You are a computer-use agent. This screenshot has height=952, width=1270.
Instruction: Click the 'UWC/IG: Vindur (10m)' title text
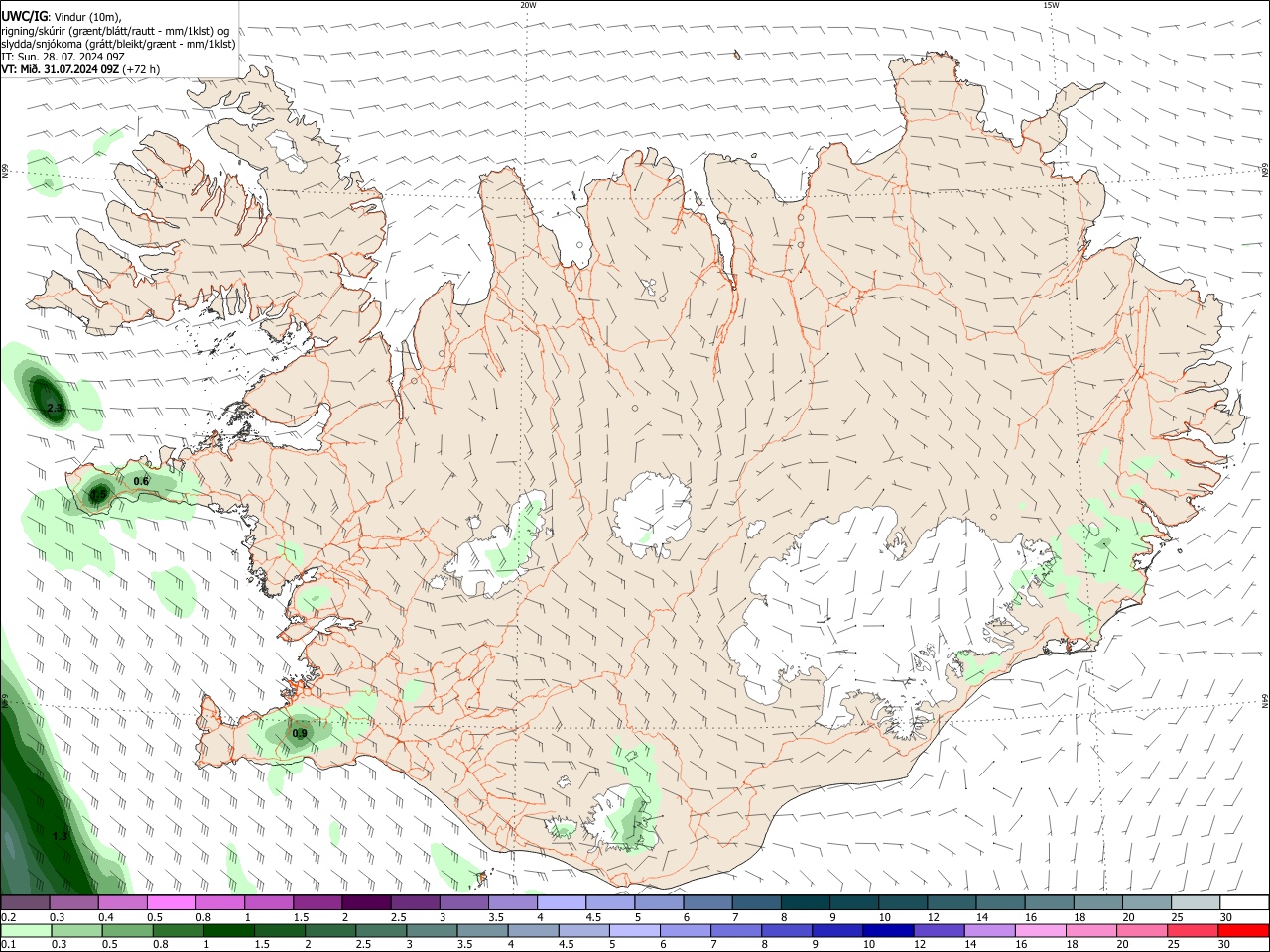pos(62,17)
